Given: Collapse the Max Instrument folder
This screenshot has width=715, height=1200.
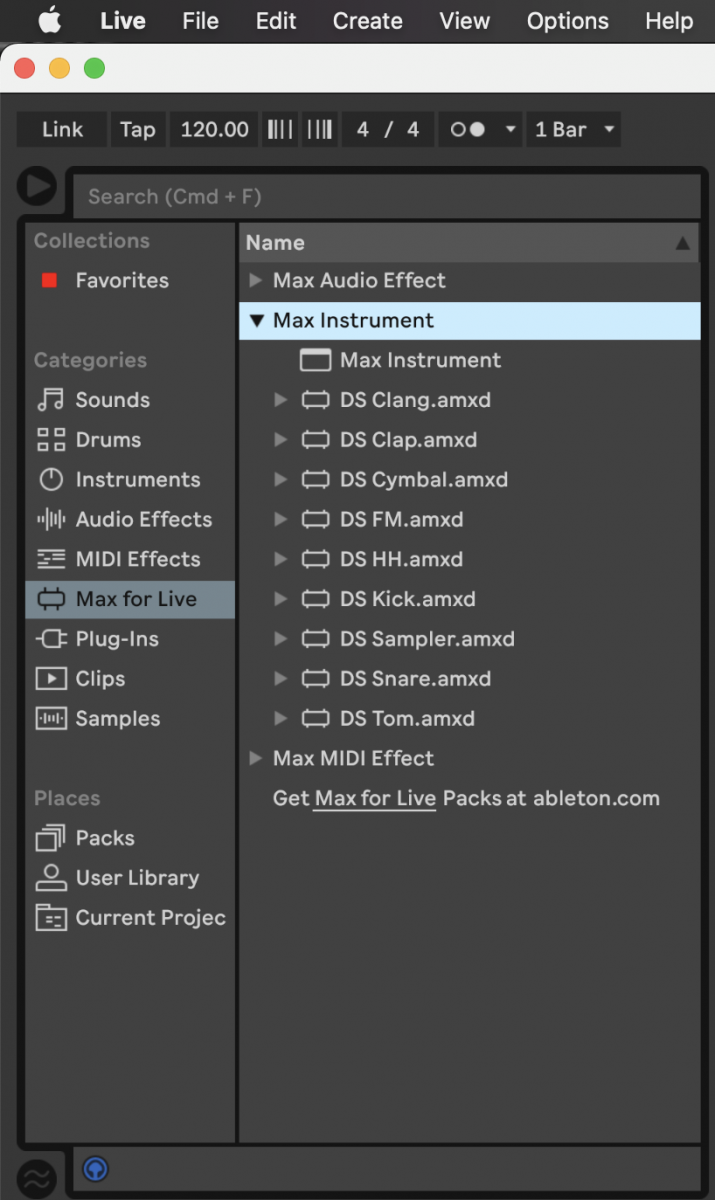Looking at the screenshot, I should pyautogui.click(x=256, y=321).
